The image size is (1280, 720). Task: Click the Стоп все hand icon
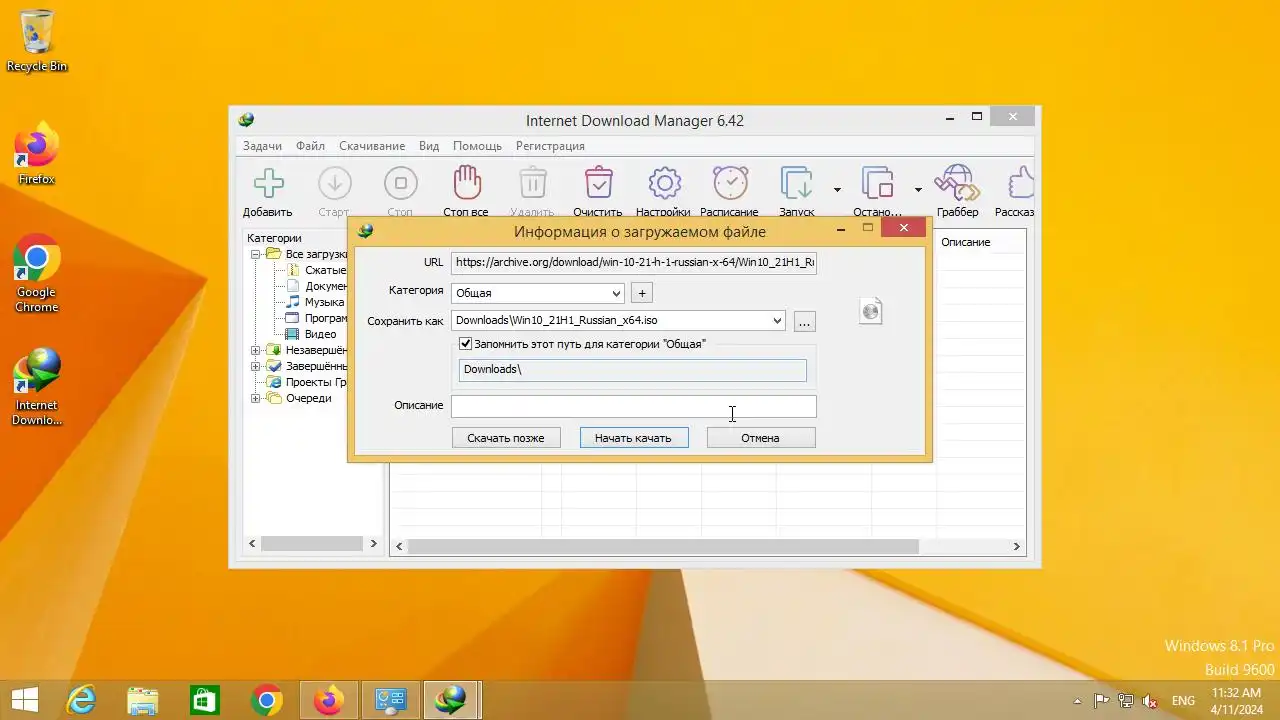coord(466,184)
